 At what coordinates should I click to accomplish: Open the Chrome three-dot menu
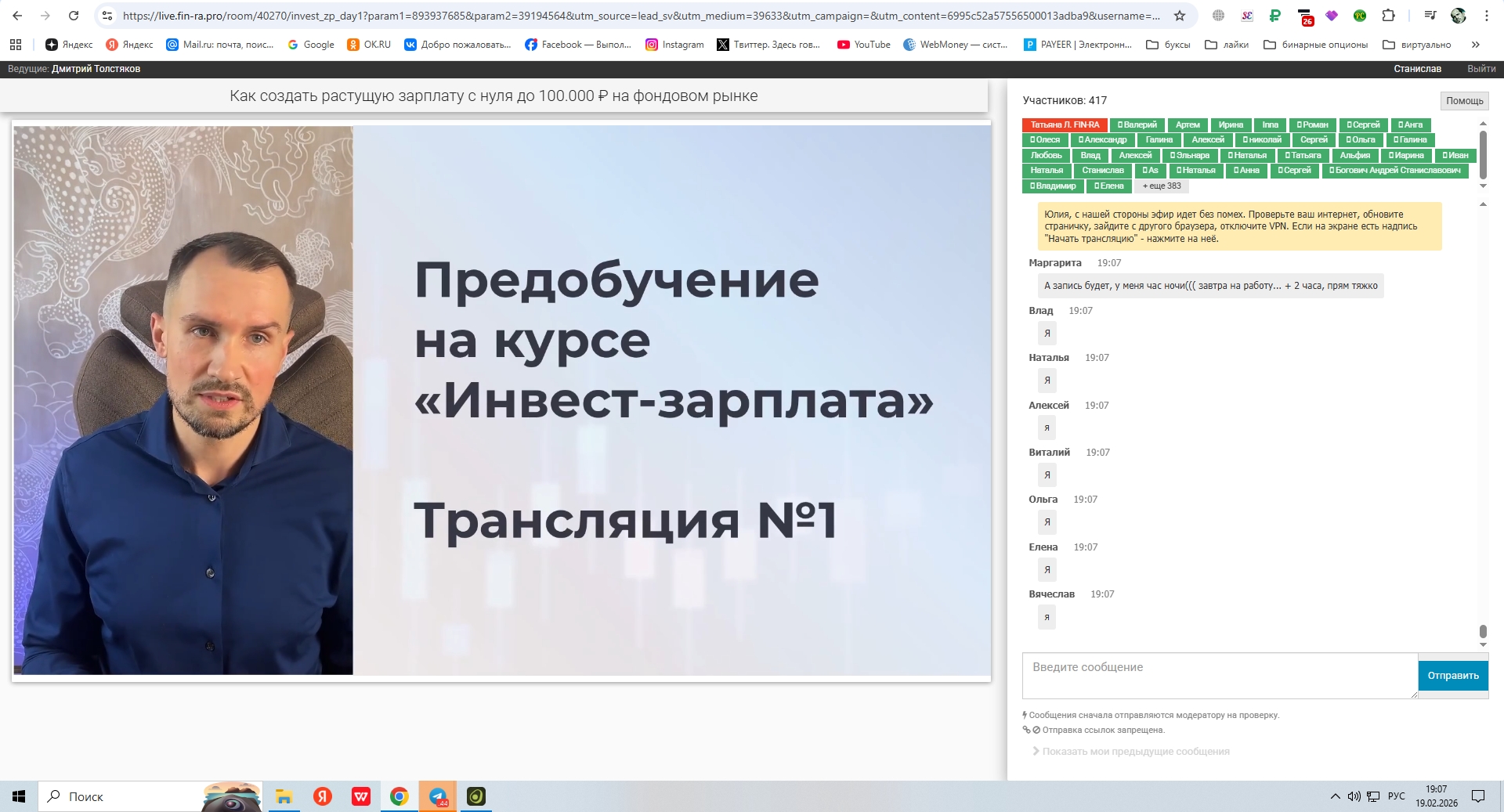pyautogui.click(x=1487, y=16)
